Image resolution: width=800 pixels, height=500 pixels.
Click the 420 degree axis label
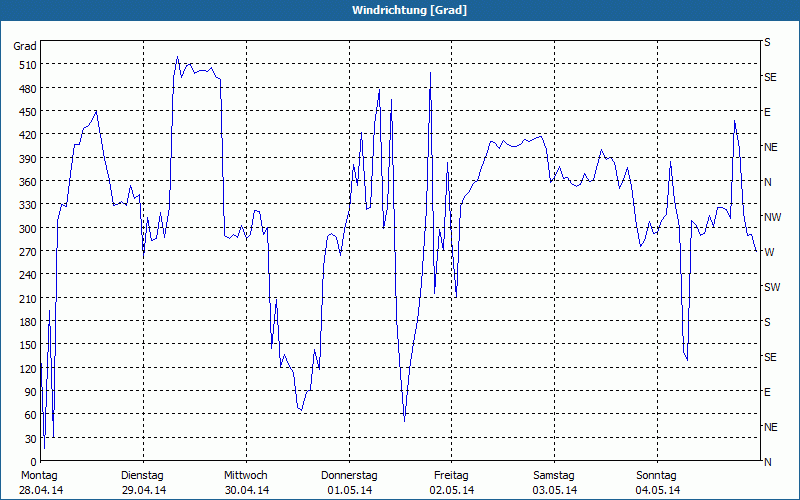pos(28,135)
